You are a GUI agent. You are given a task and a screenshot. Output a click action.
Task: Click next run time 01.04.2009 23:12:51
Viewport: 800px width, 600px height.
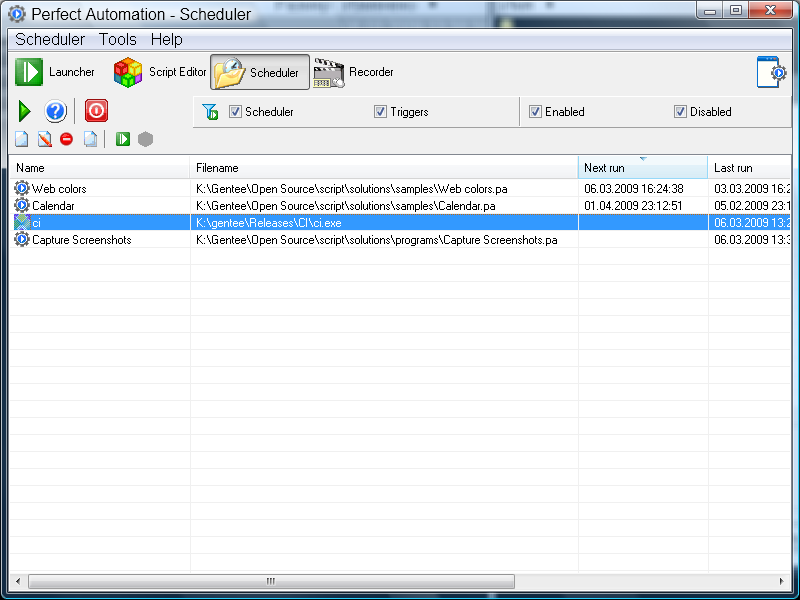(633, 206)
